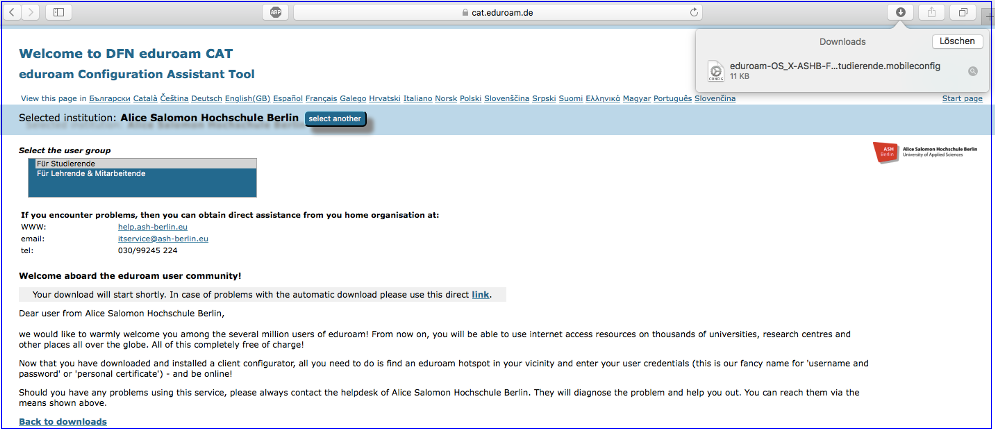Click the downloaded mobileconfig file name
The image size is (995, 431).
(x=835, y=65)
